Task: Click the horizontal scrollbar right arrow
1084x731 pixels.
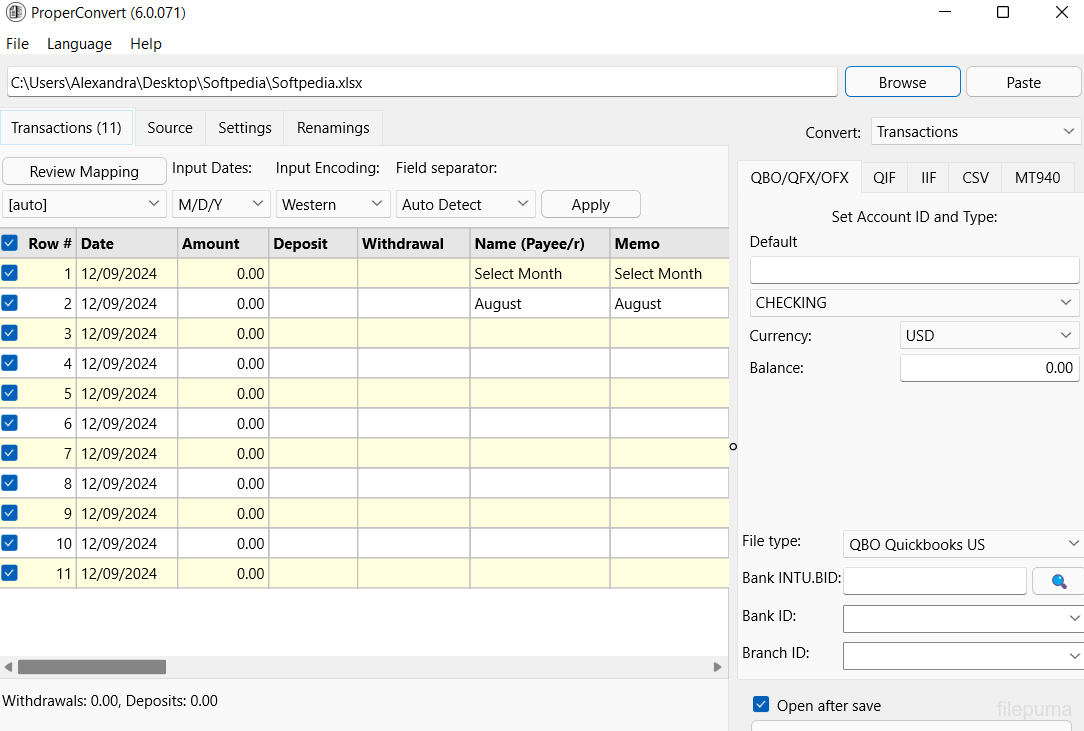Action: point(717,667)
